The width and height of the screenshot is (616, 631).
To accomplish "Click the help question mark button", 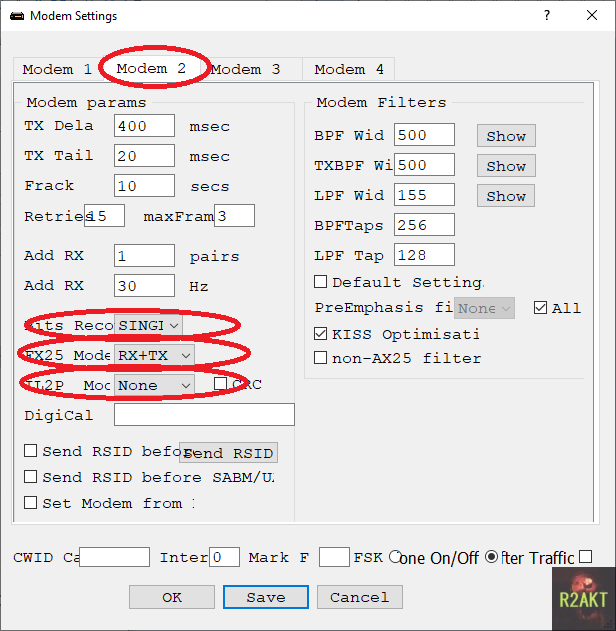I will (547, 15).
